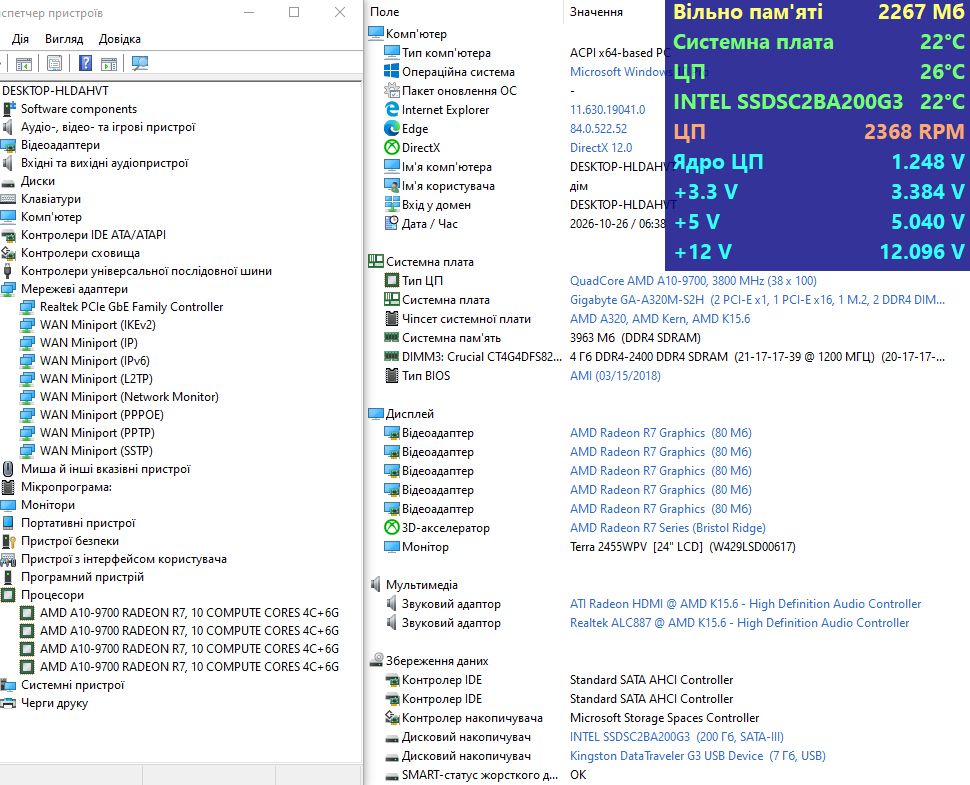Open AMD Radeon R7 Series (Bristol Ridge) link
Image resolution: width=970 pixels, height=785 pixels.
tap(667, 528)
